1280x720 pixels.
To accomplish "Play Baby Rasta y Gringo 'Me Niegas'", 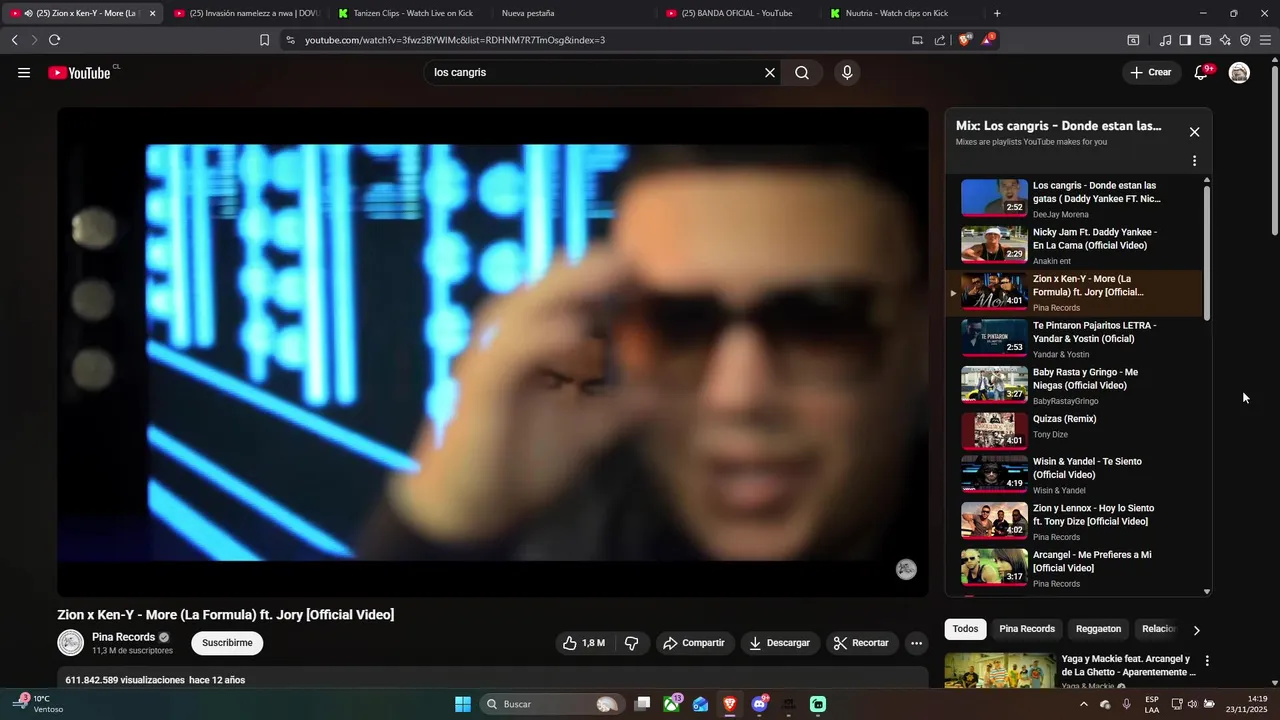I will [1075, 386].
